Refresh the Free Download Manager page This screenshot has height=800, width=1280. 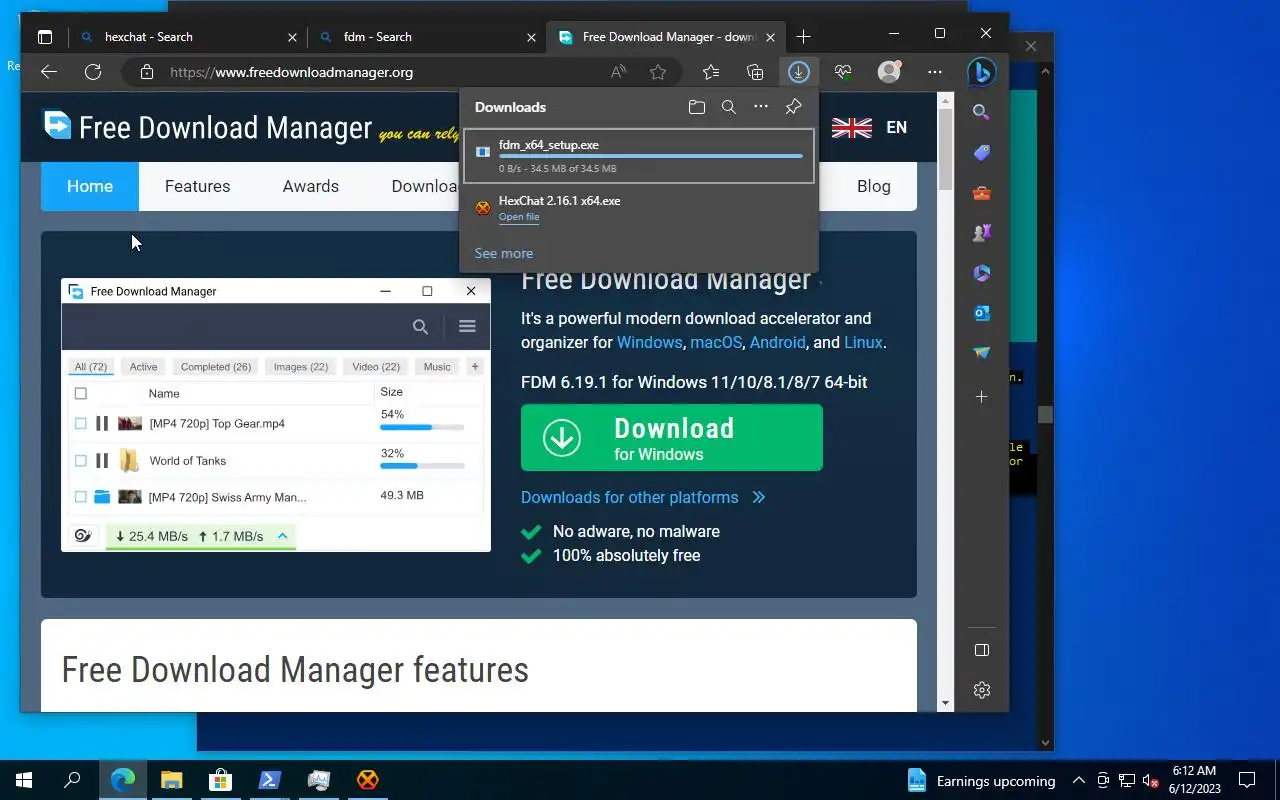93,72
